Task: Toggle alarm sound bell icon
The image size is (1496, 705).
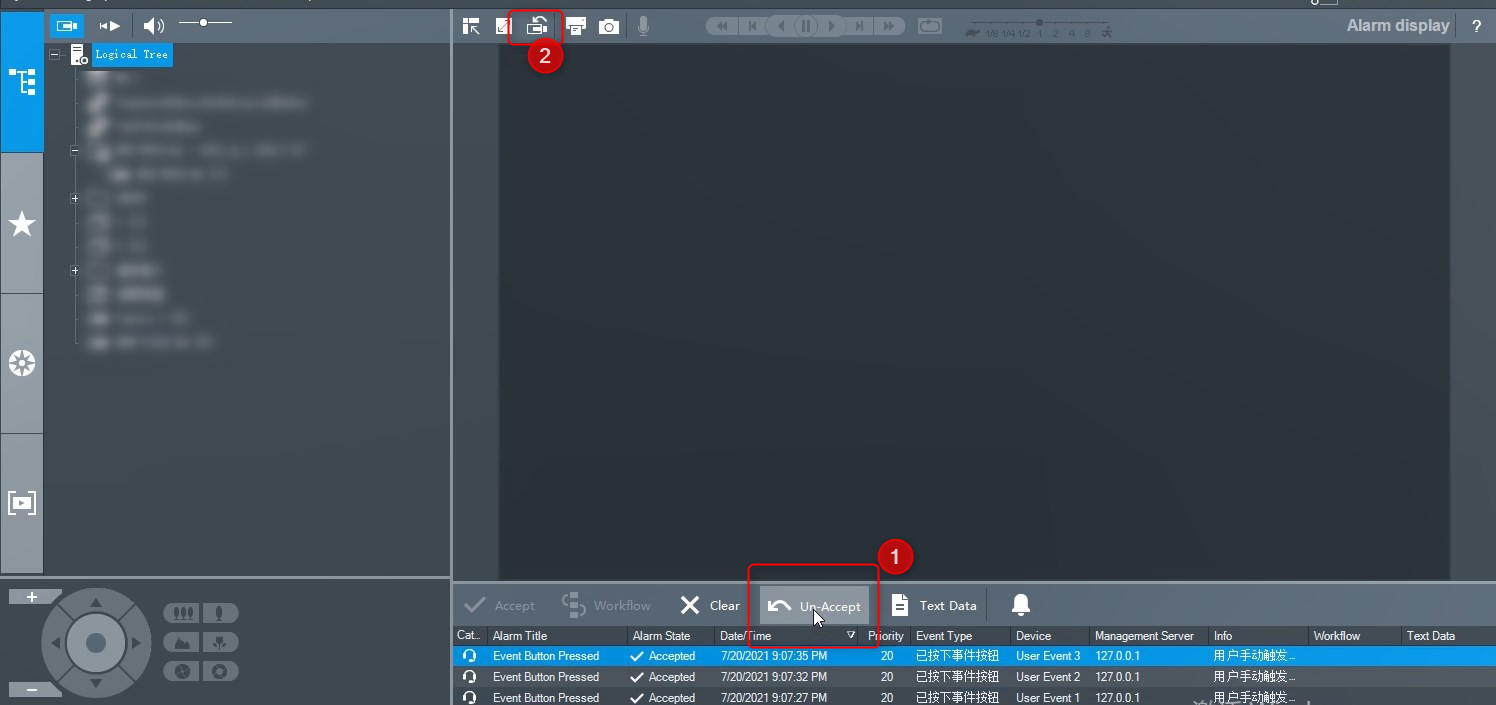Action: click(x=1020, y=605)
